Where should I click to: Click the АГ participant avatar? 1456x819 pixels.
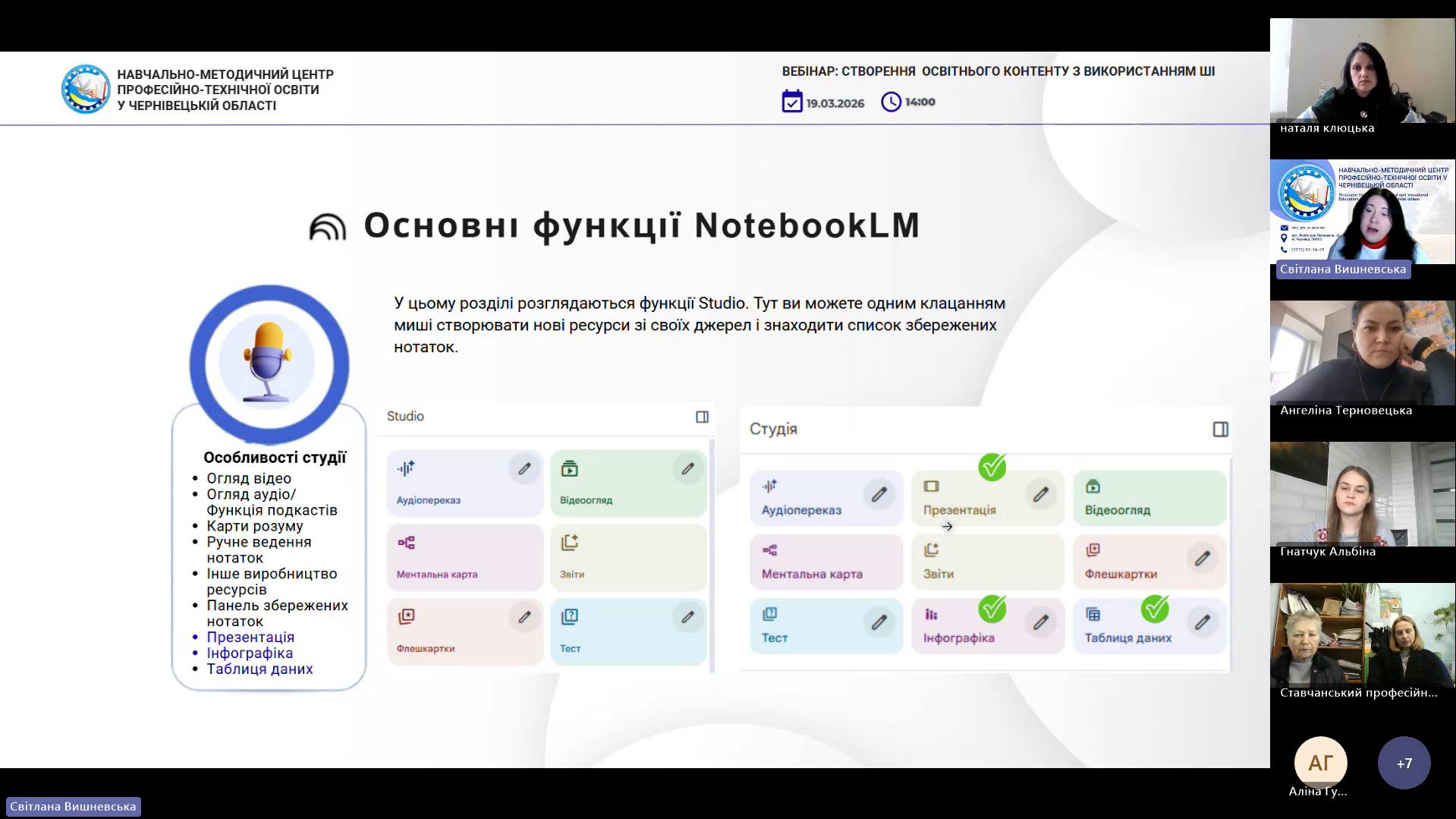1320,763
